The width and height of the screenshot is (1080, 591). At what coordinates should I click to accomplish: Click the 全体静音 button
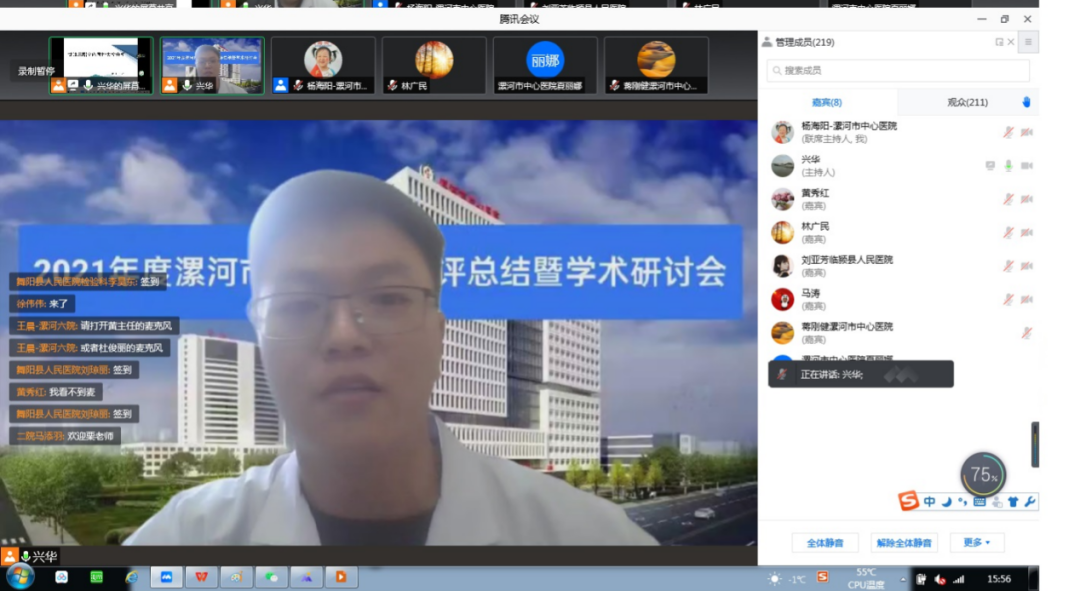coord(825,543)
